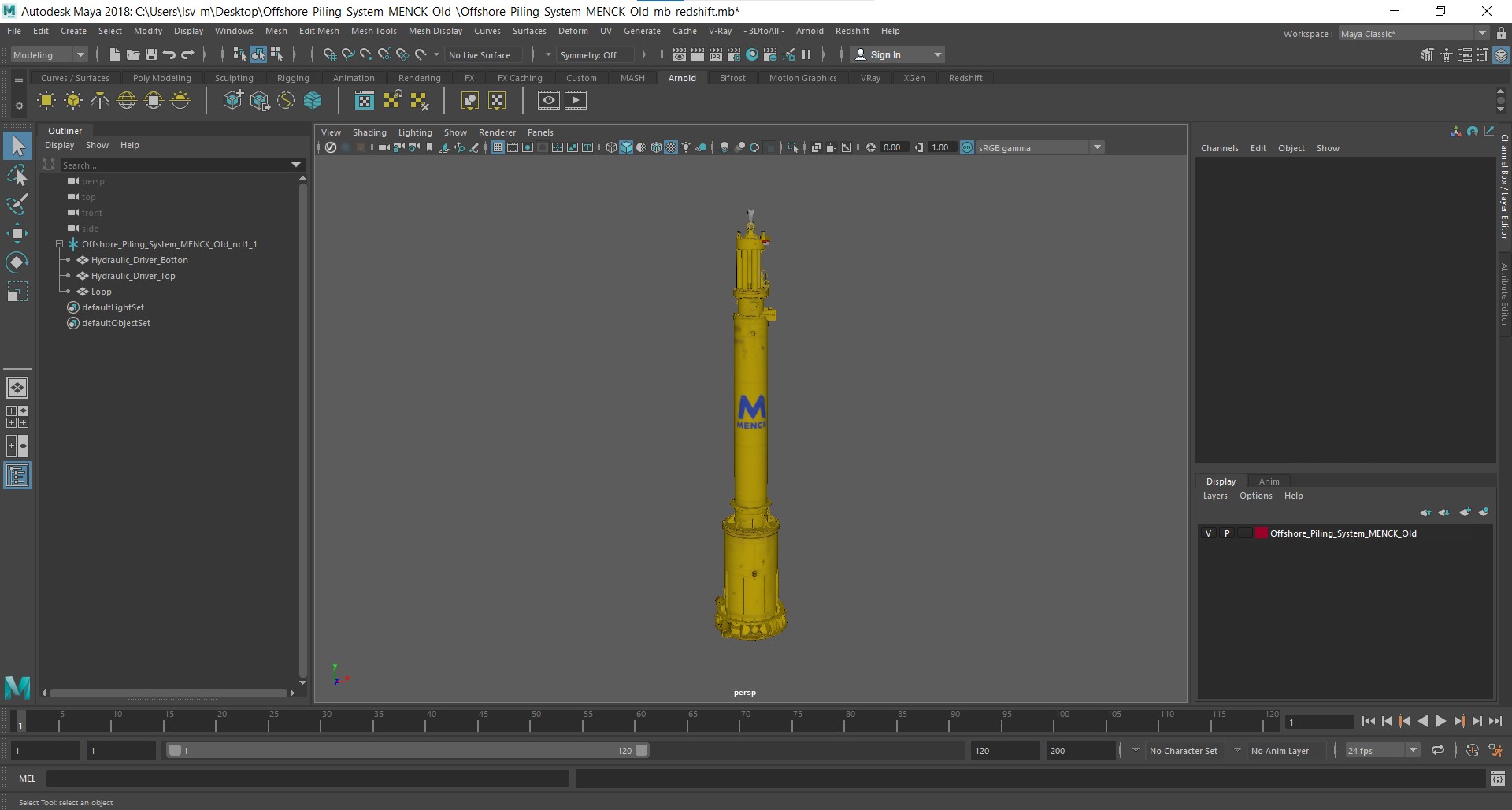Click the Redo arrow icon
Image resolution: width=1512 pixels, height=810 pixels.
pos(187,54)
